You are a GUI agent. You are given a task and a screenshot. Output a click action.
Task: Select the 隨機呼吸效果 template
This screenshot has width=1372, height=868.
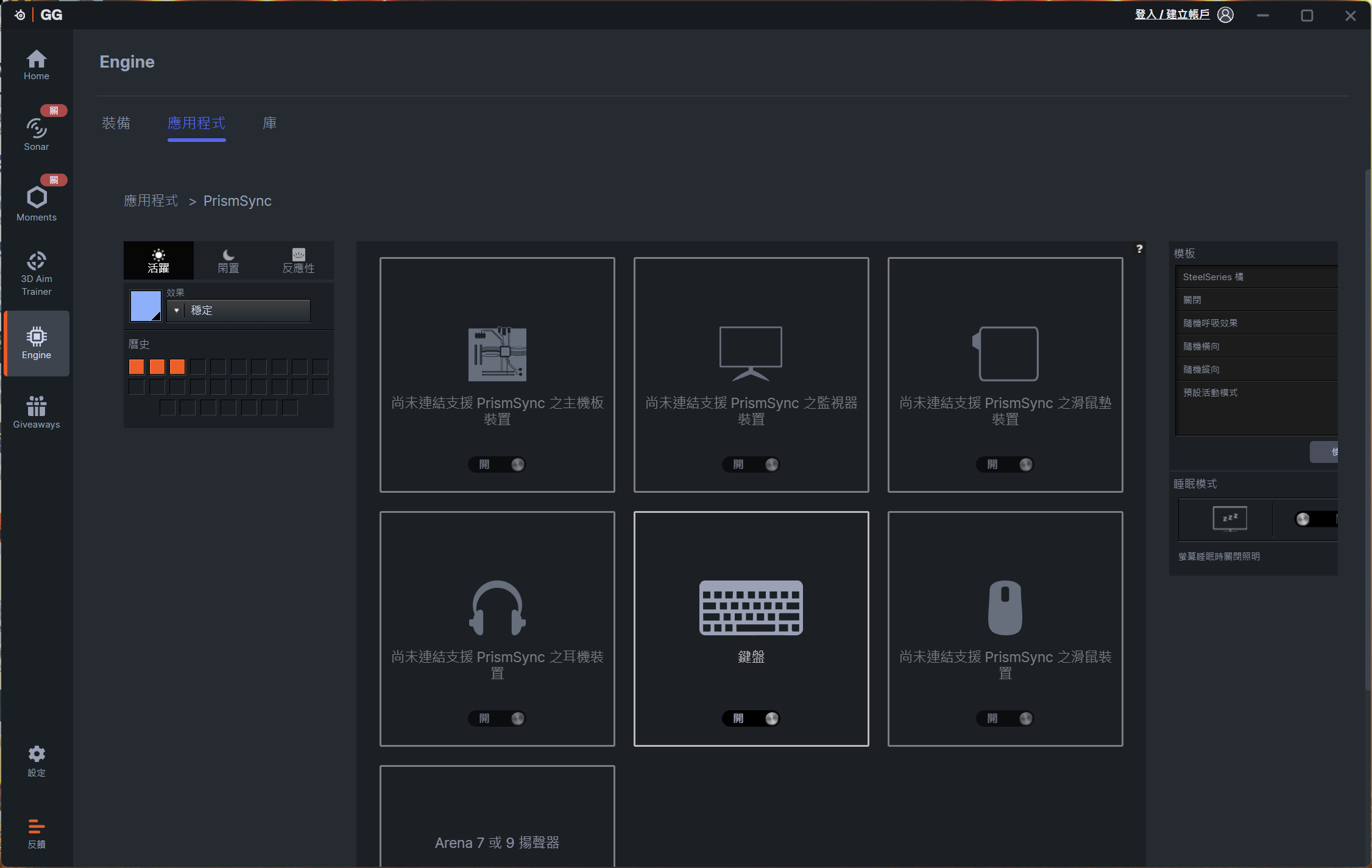[x=1256, y=323]
